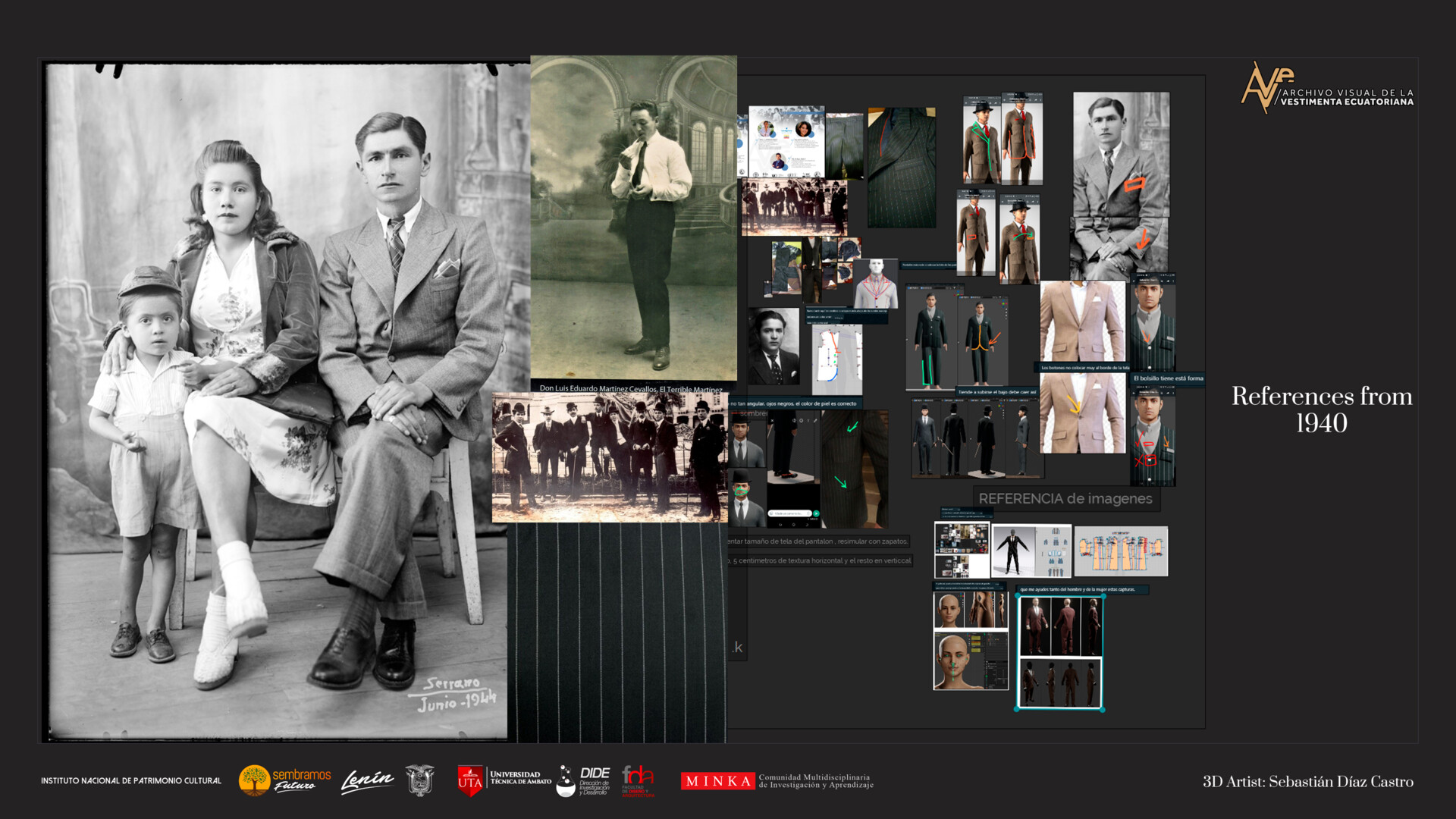Click the pinstripe fabric swatch image

616,633
